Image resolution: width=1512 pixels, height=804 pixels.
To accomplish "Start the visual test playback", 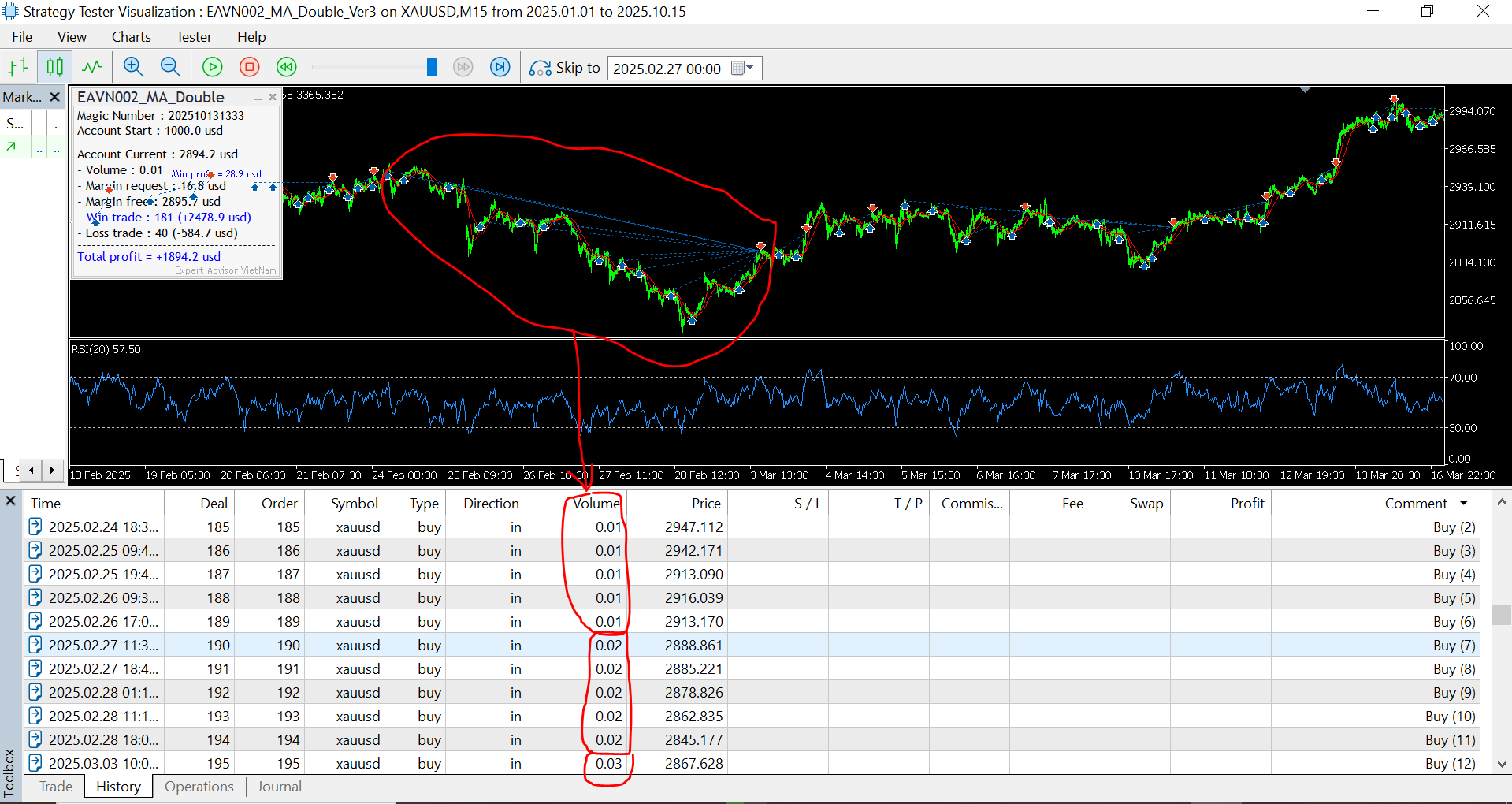I will [x=213, y=68].
